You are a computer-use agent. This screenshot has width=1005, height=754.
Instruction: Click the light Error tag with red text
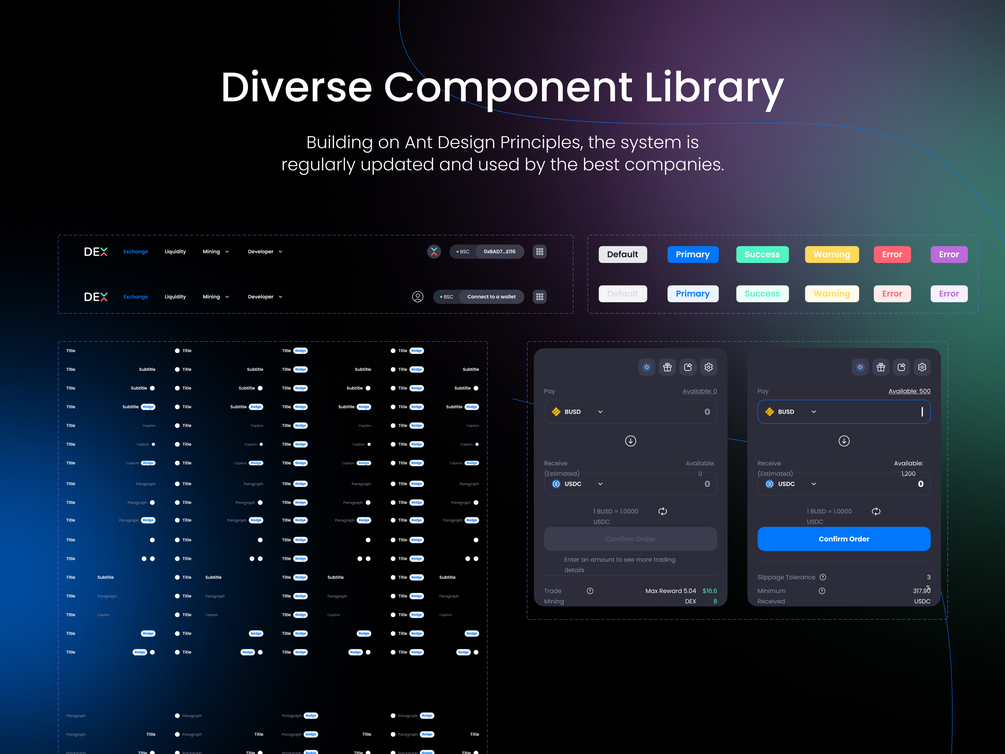click(x=892, y=294)
